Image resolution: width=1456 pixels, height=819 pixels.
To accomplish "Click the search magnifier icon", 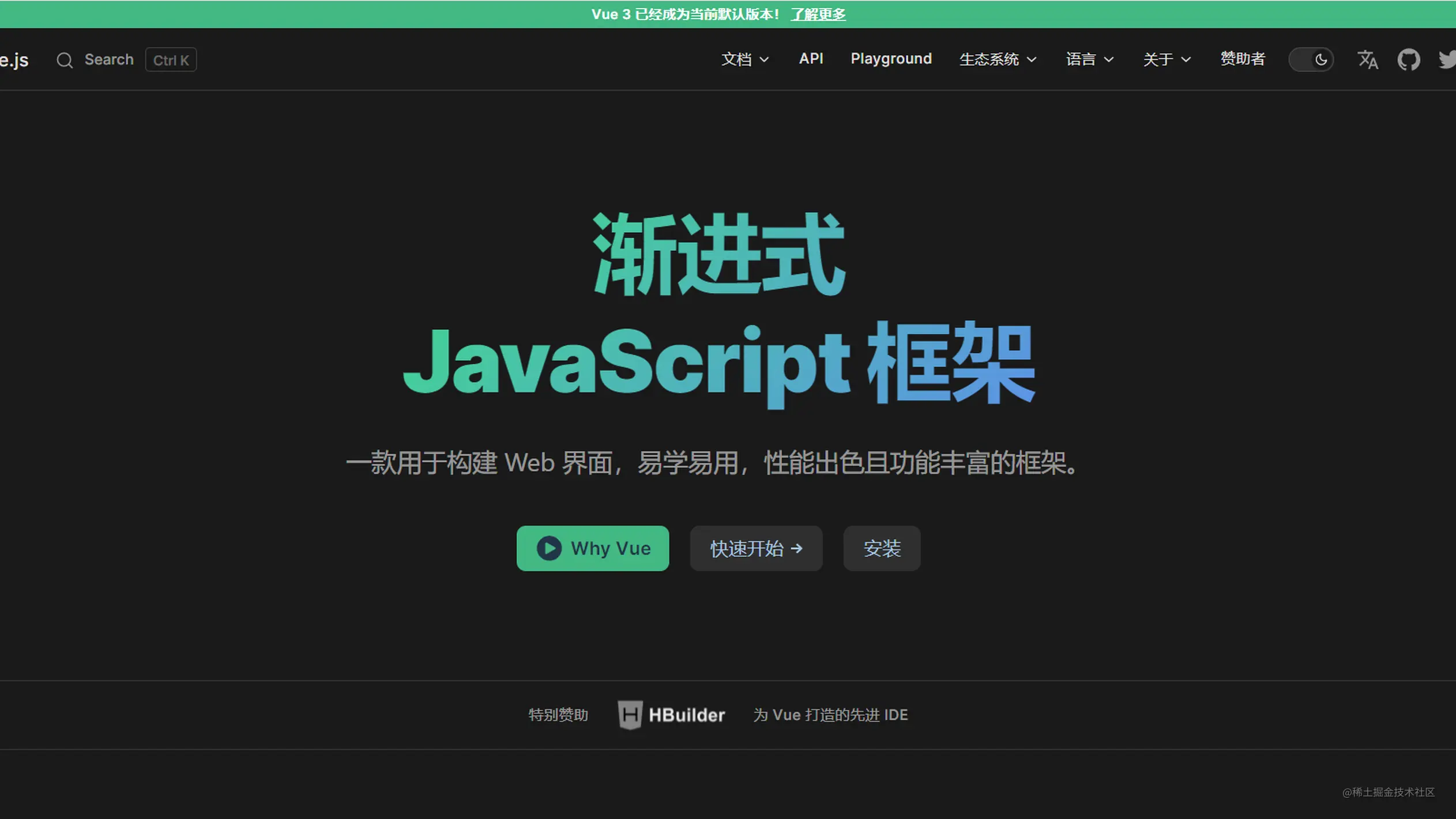I will [x=65, y=60].
